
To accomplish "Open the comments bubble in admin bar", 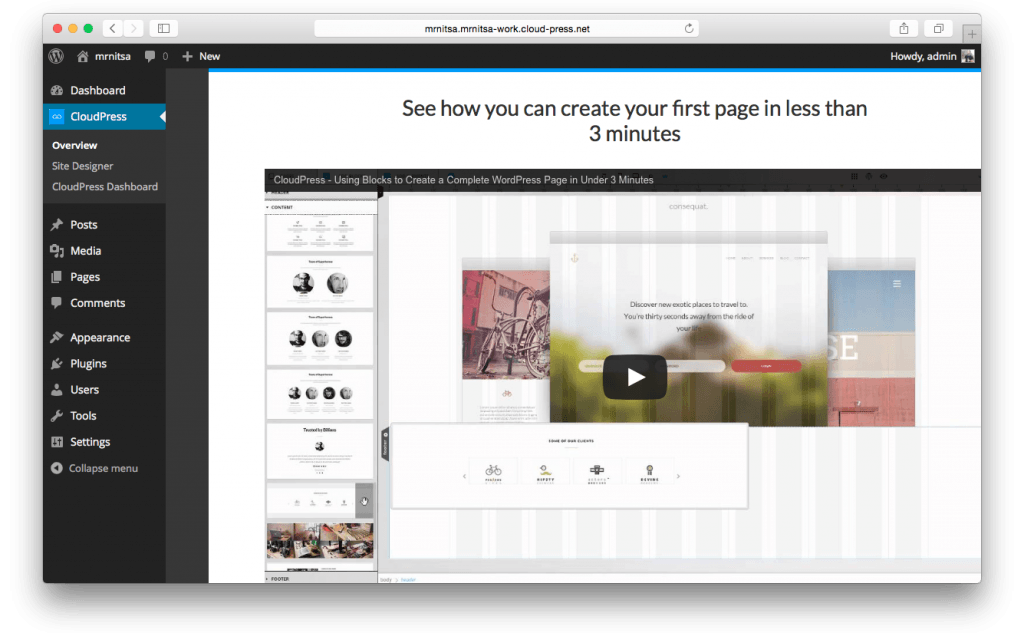I will [x=156, y=57].
